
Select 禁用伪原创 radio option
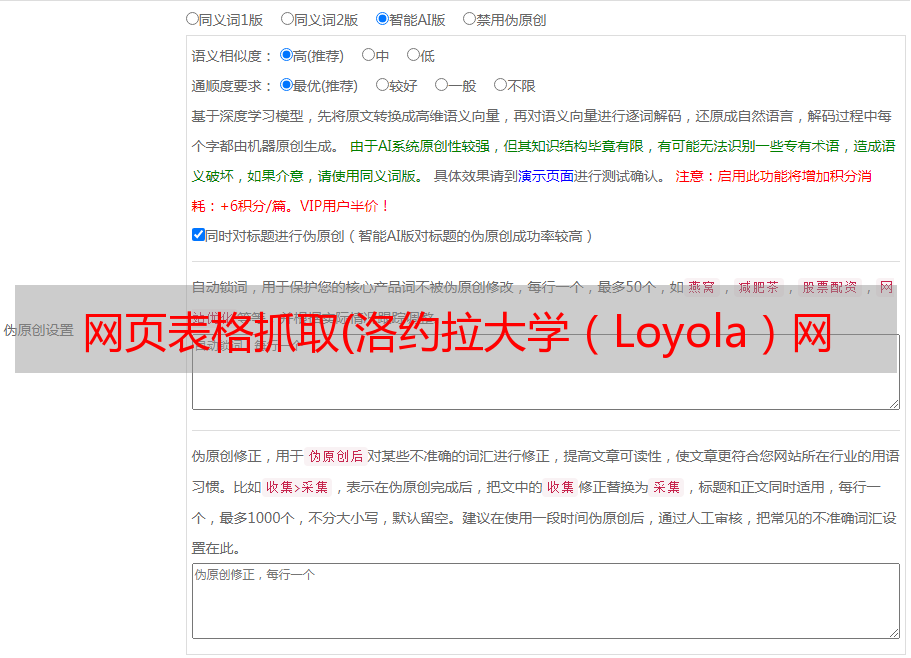click(469, 19)
